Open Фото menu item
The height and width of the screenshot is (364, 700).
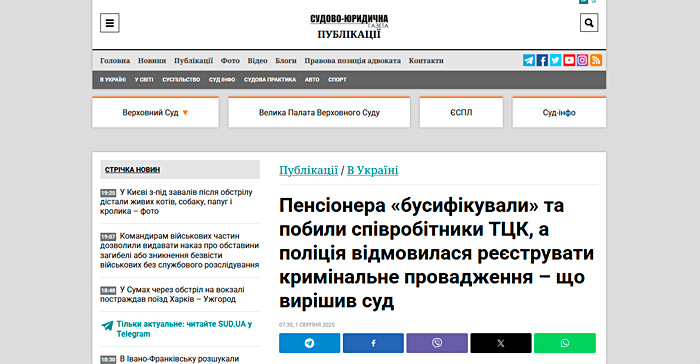point(230,61)
